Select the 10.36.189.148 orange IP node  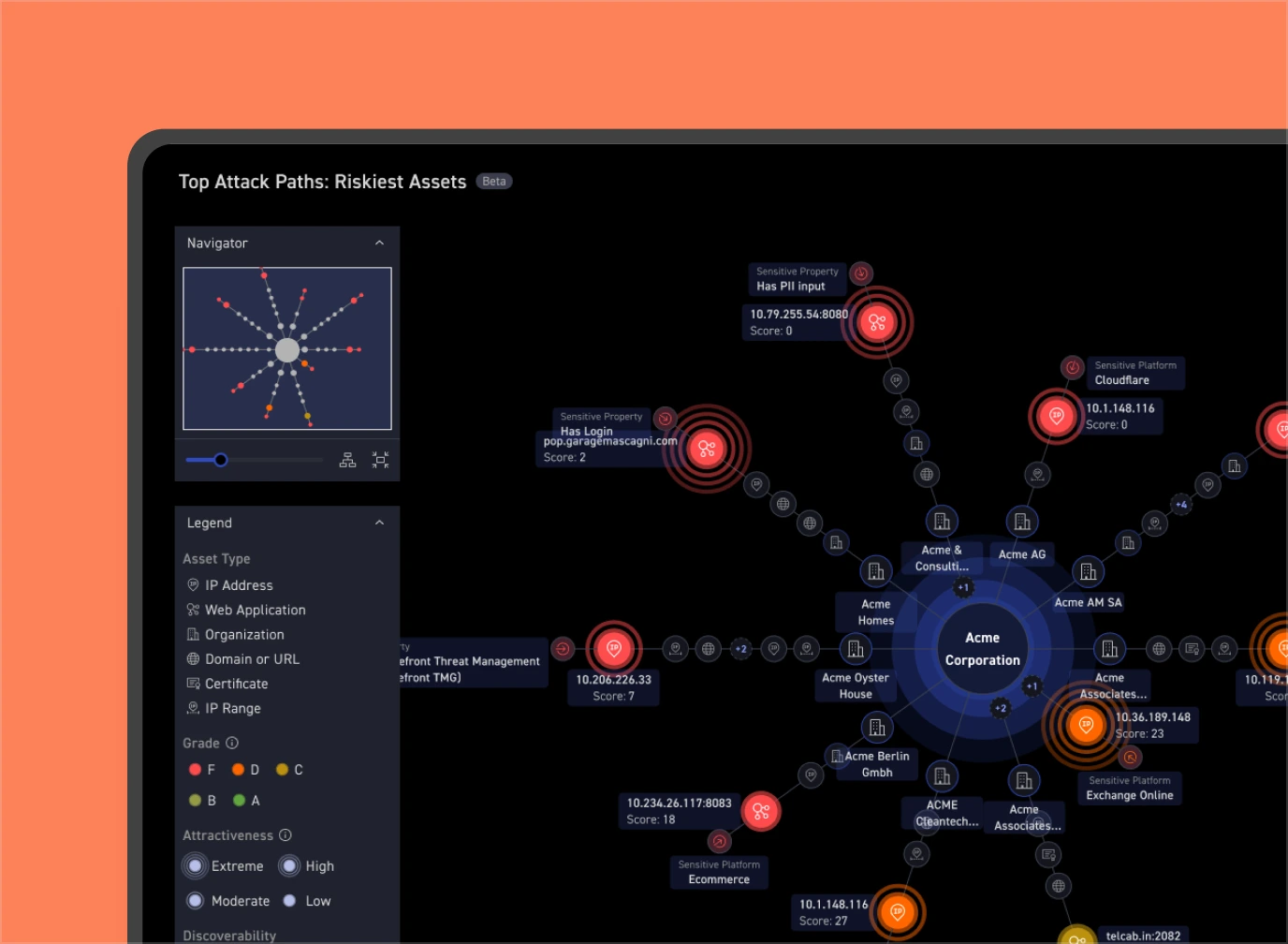(1086, 725)
